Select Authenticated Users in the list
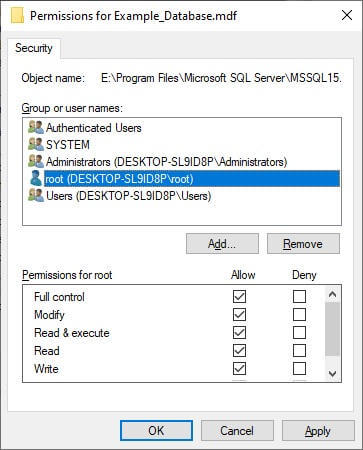Screen dimensions: 363x450 tap(94, 128)
